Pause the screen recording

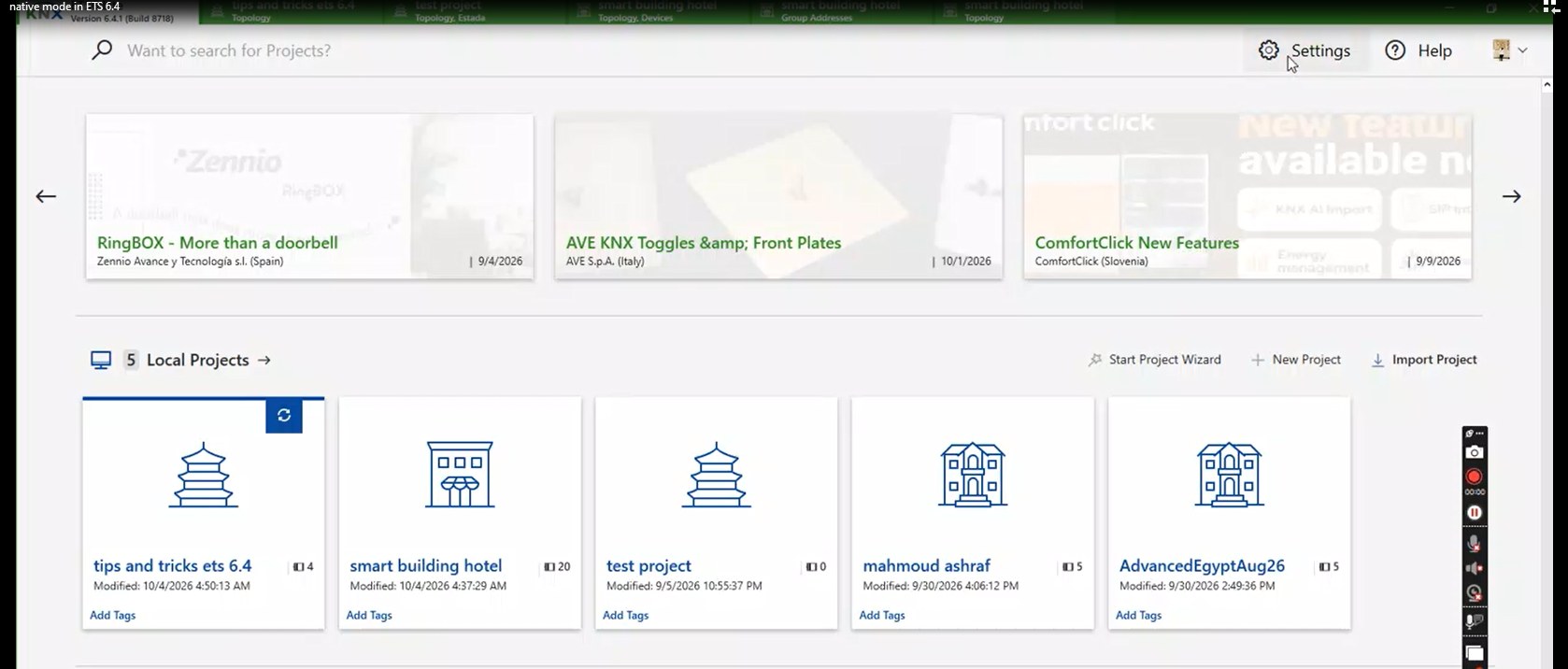[1475, 513]
